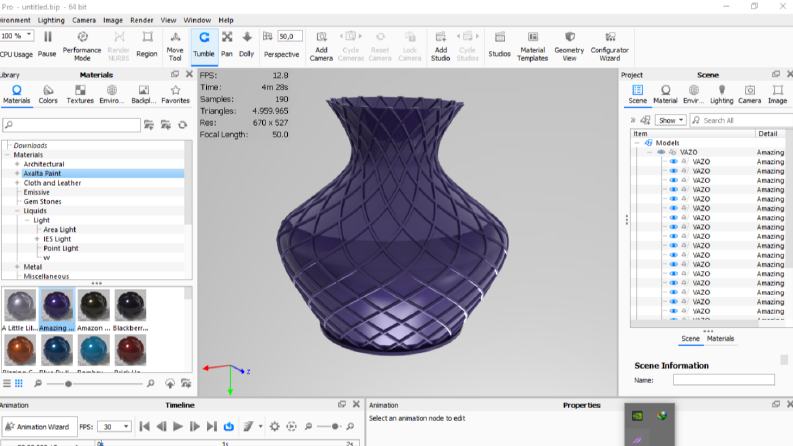Click the Search All scene field
This screenshot has height=446, width=793.
(x=741, y=120)
